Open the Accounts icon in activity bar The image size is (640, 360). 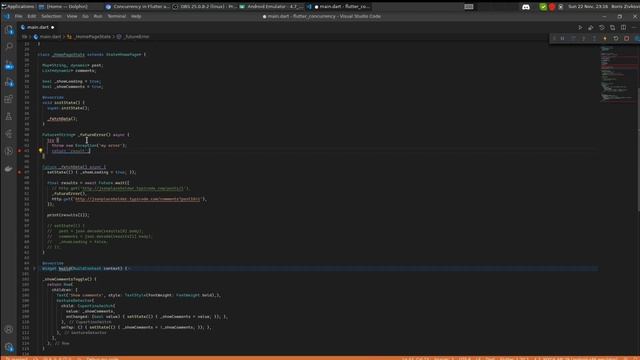(x=9, y=329)
